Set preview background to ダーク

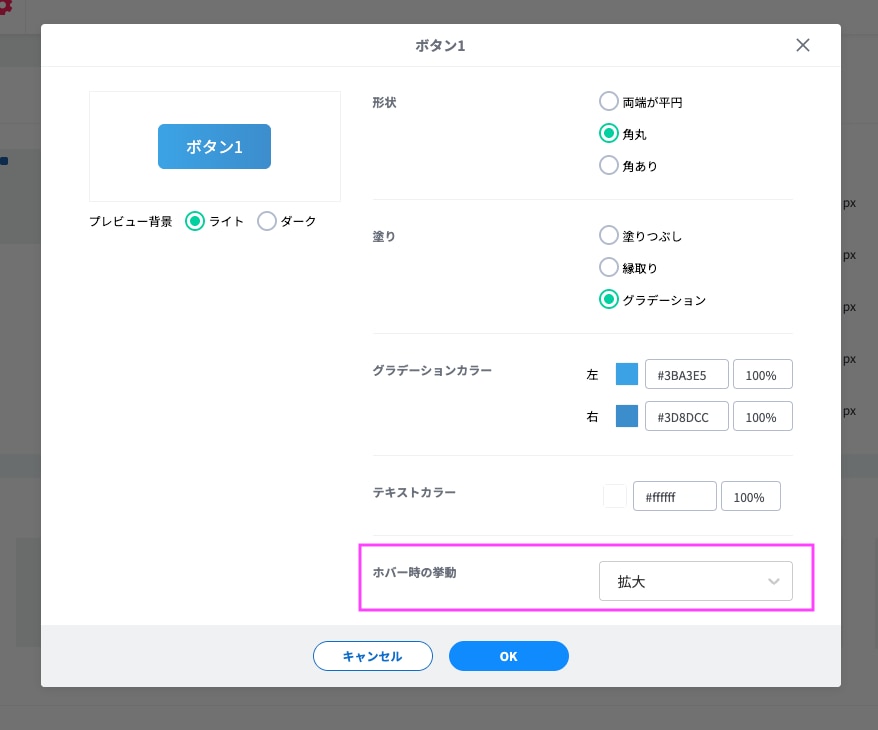click(267, 221)
